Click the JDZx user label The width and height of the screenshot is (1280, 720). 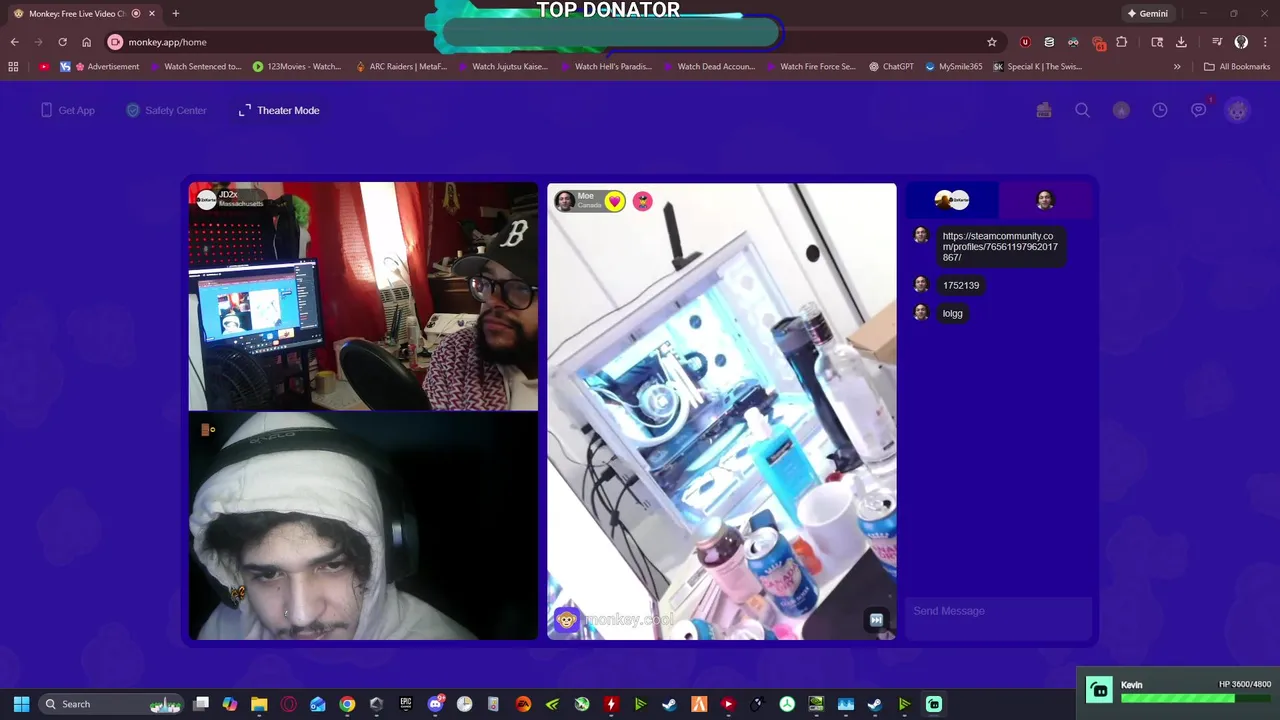[229, 198]
